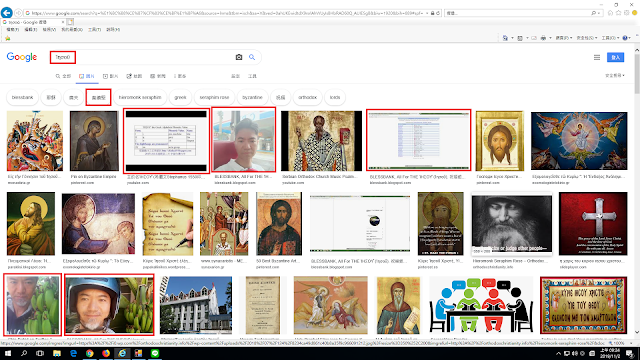The image size is (640, 360).
Task: Open the 我的最愛(A) Favorites menu
Action: pos(72,29)
